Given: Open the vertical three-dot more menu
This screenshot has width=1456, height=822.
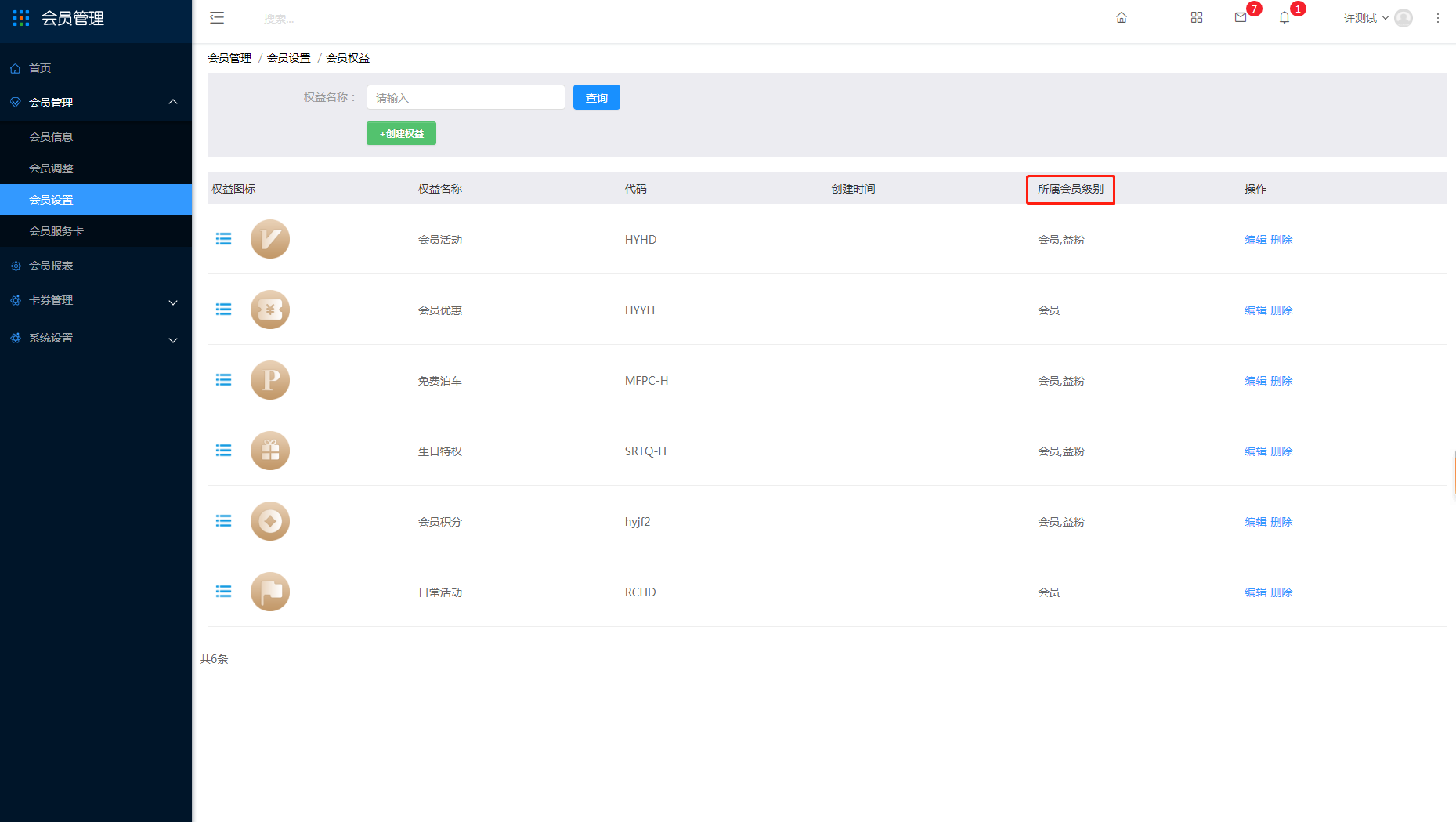Looking at the screenshot, I should (1438, 18).
